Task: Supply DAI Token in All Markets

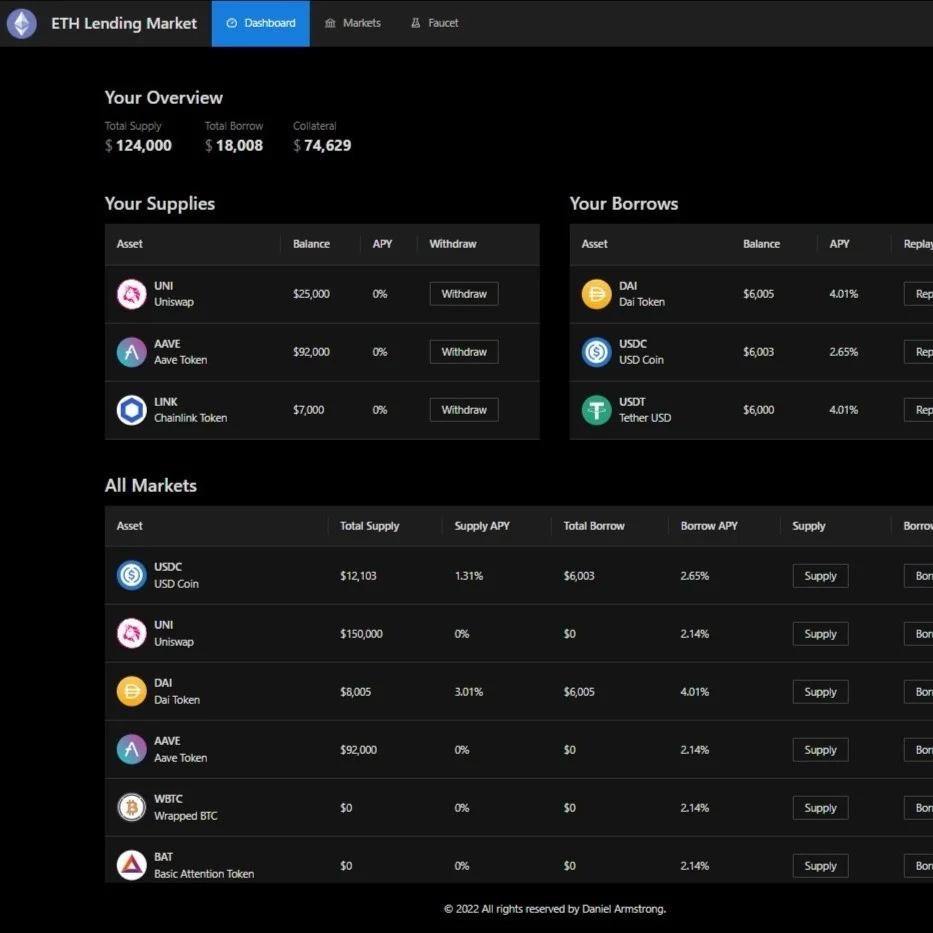Action: [820, 692]
